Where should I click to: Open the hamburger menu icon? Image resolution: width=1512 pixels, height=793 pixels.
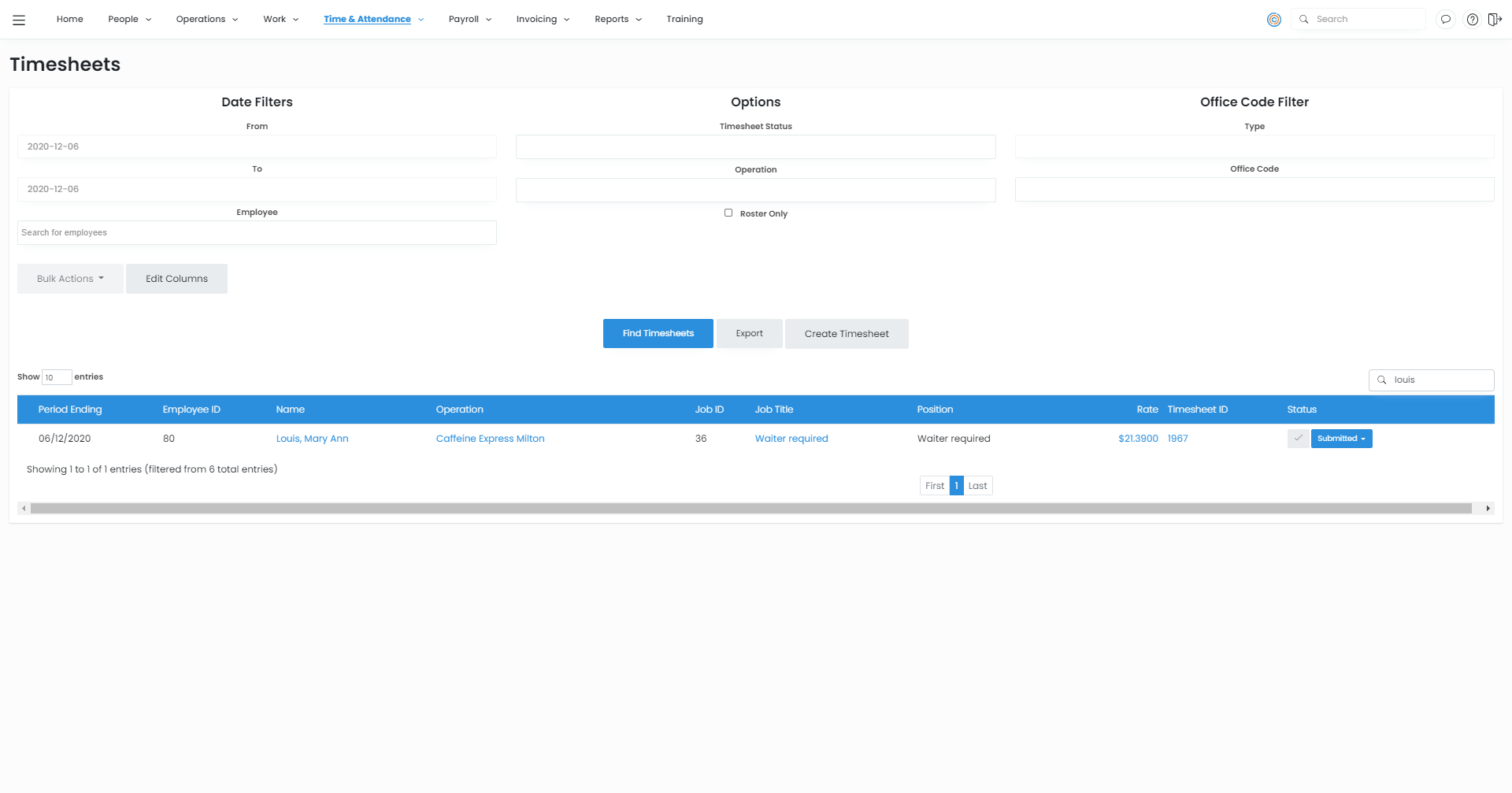click(x=19, y=20)
